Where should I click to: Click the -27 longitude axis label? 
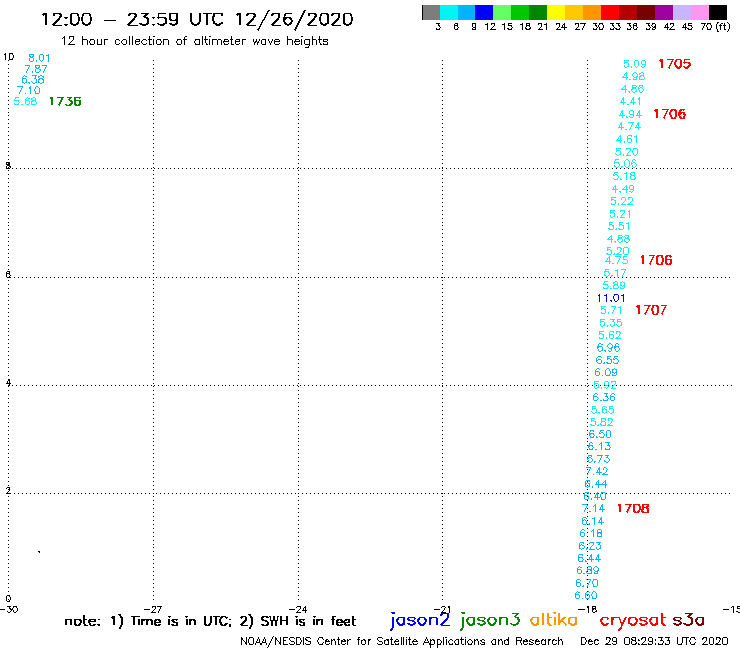tap(153, 609)
